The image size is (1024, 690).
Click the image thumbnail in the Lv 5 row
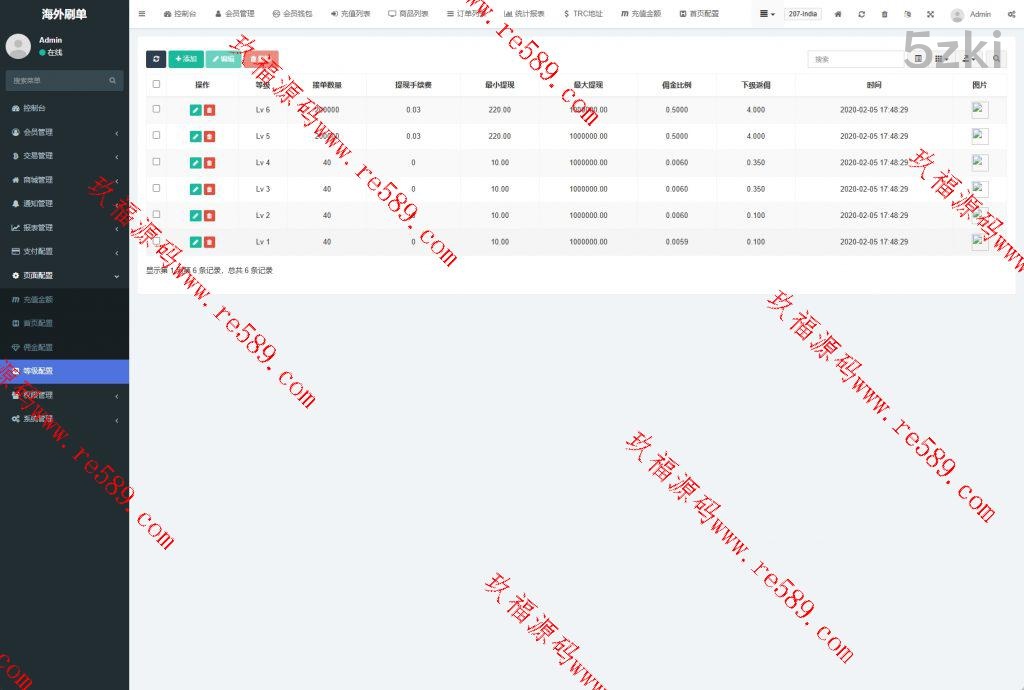[980, 136]
